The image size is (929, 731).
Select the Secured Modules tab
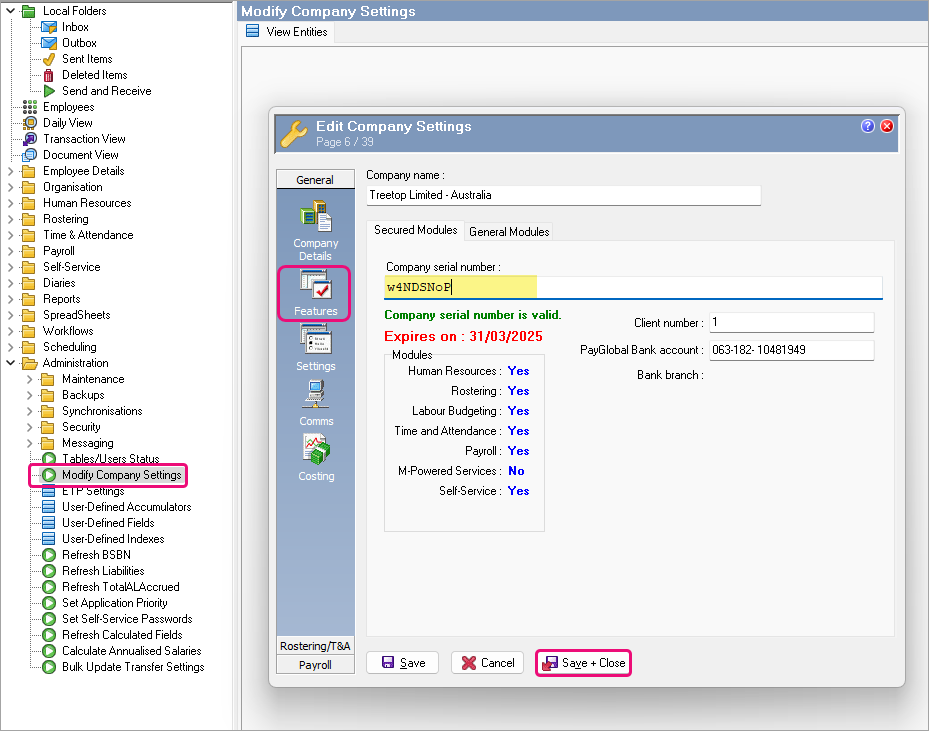(415, 230)
